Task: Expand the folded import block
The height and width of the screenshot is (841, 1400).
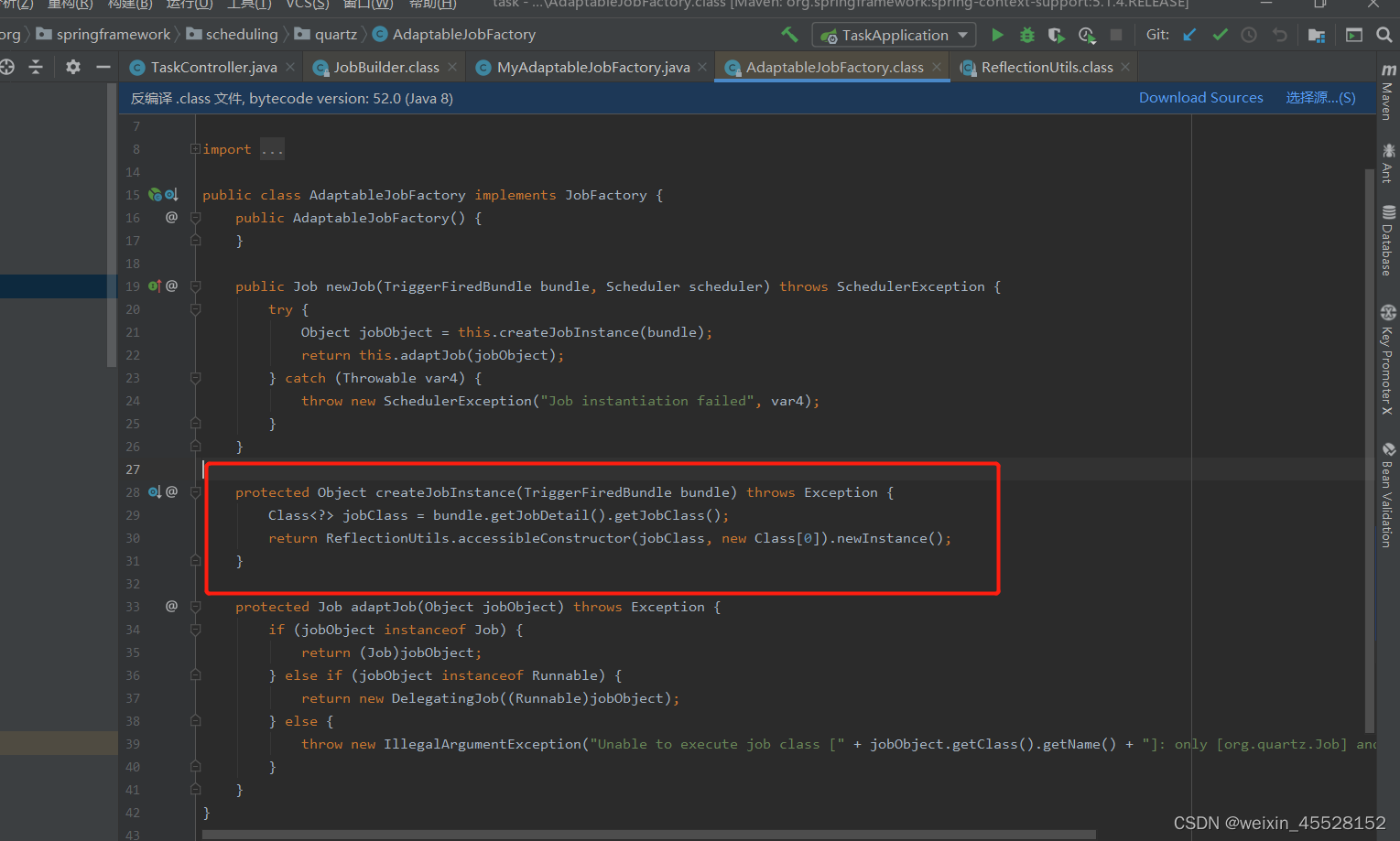Action: pyautogui.click(x=195, y=148)
